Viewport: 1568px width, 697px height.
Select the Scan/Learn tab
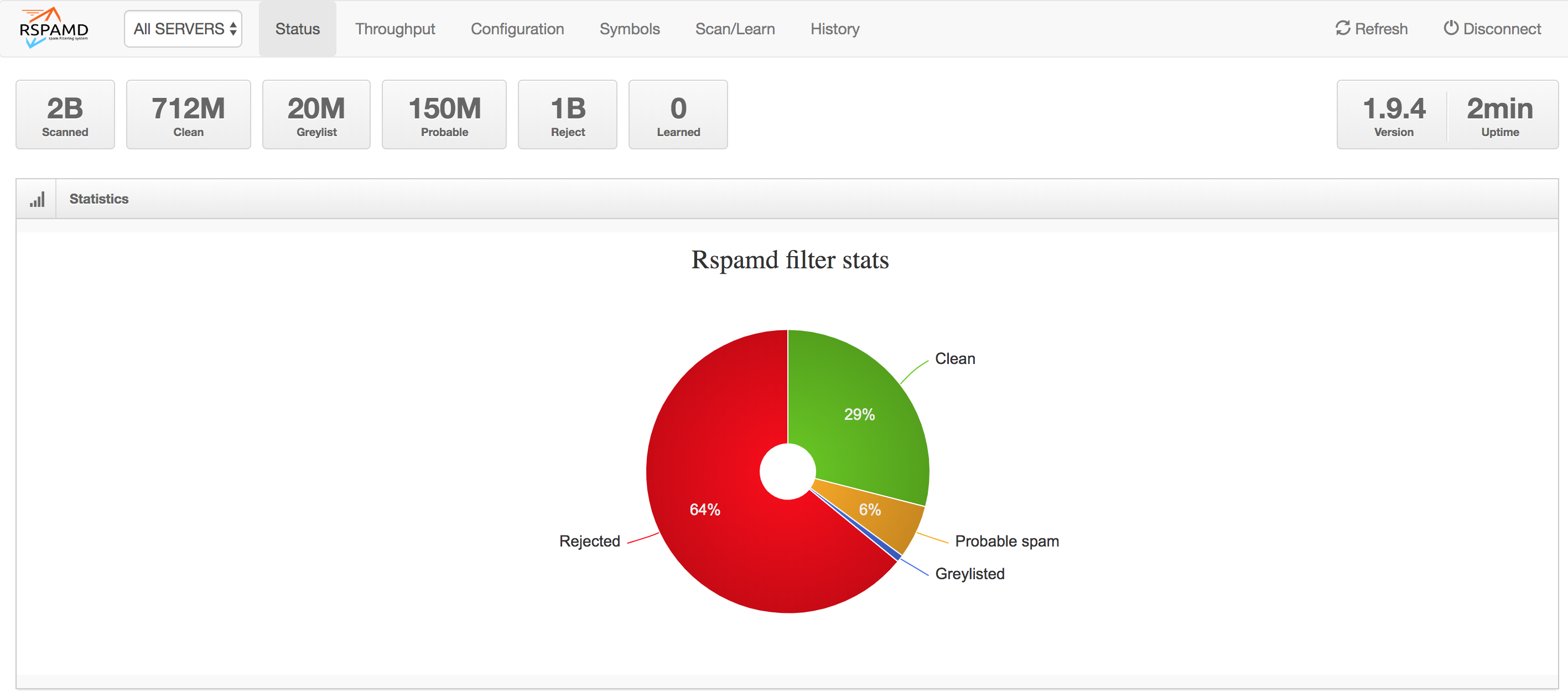[735, 29]
